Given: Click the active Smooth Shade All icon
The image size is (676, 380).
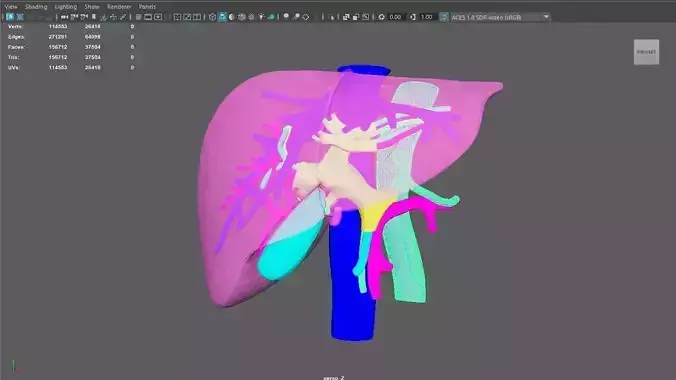Looking at the screenshot, I should point(222,17).
